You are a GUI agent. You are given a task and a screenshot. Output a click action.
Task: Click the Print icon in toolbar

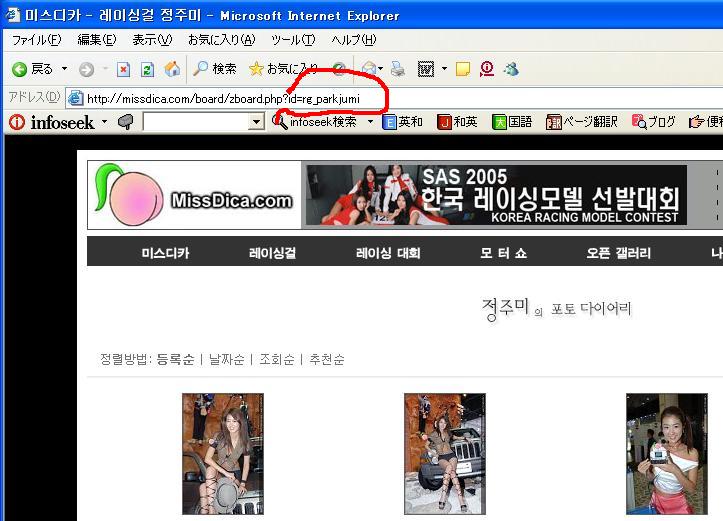pyautogui.click(x=398, y=69)
